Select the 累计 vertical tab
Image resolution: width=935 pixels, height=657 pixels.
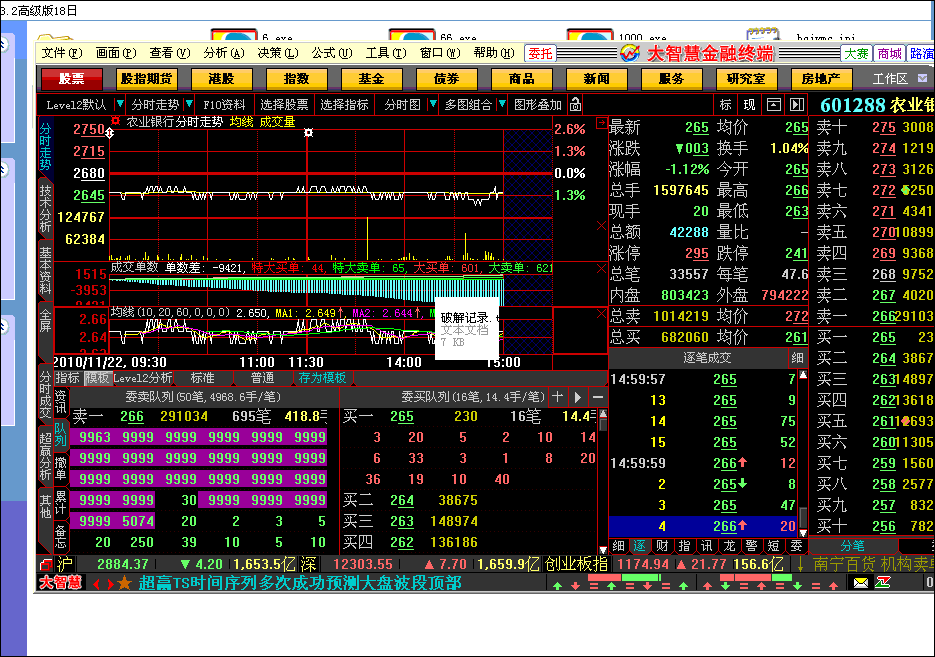click(61, 502)
